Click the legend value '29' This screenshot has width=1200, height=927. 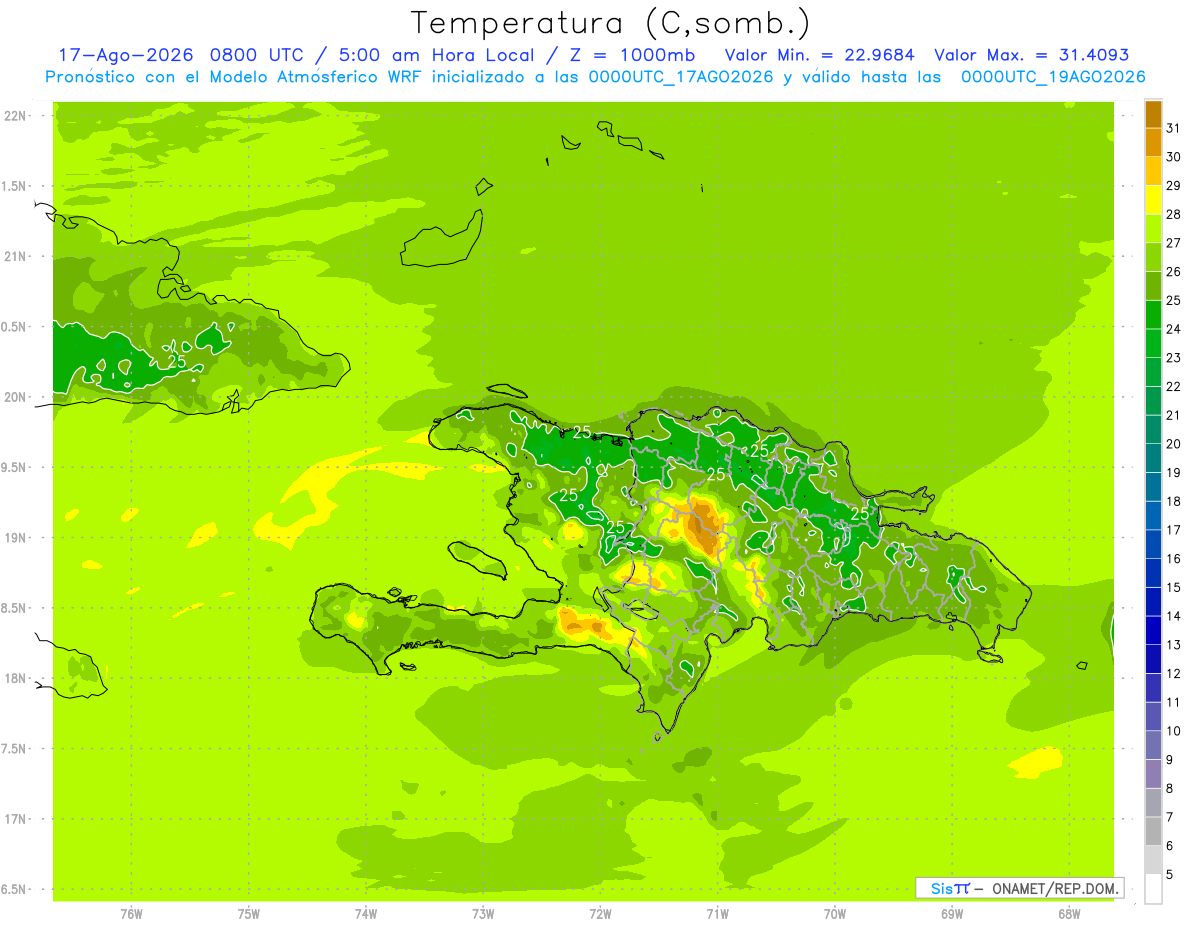tap(1173, 185)
